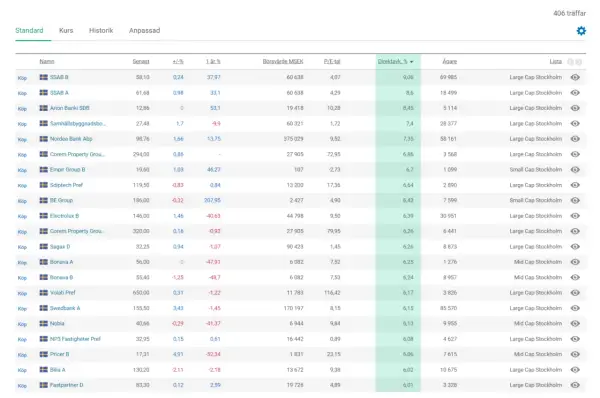Toggle watch eye for BE Group row

tap(575, 200)
